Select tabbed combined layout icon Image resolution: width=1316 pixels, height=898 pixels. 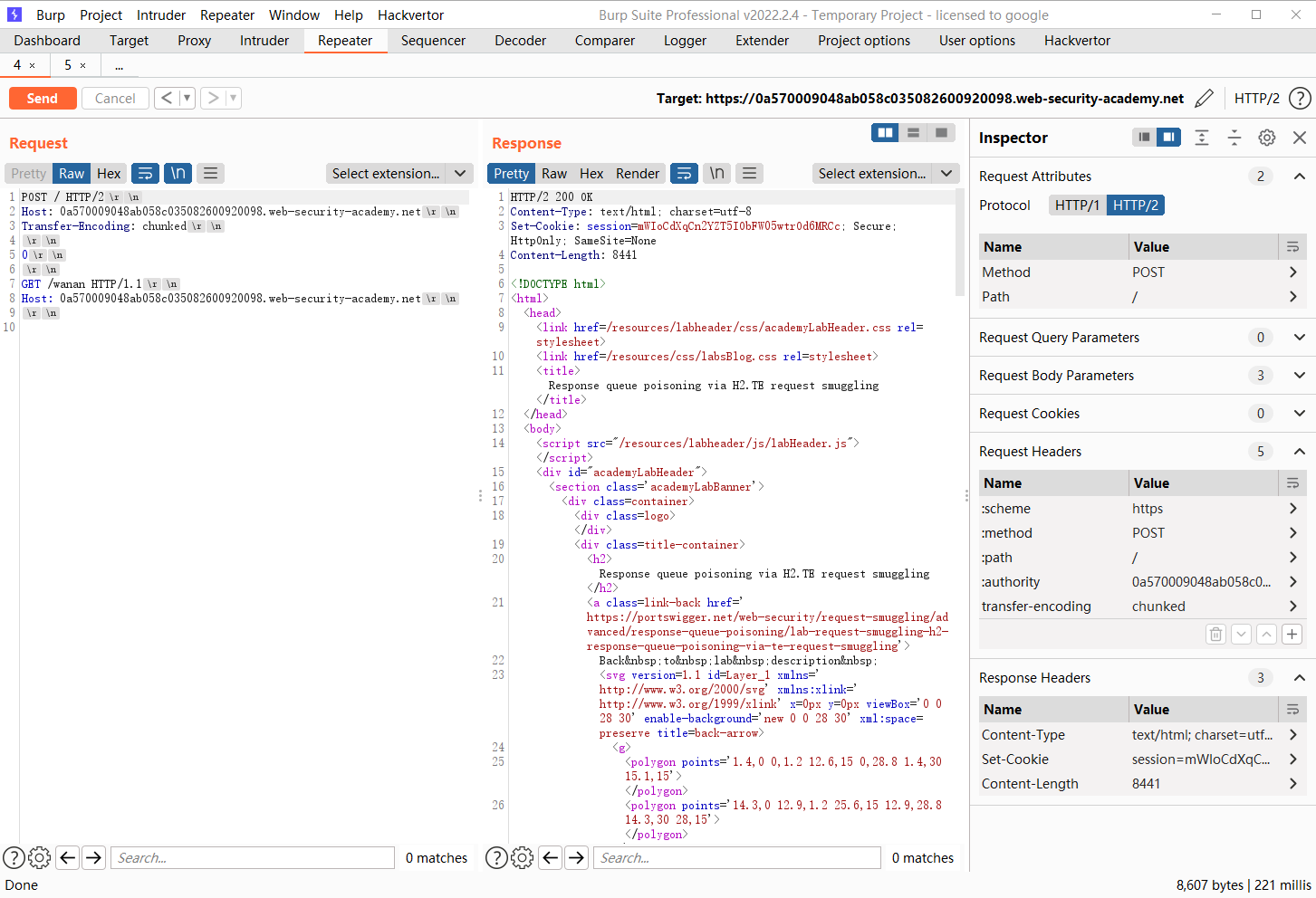click(x=941, y=133)
